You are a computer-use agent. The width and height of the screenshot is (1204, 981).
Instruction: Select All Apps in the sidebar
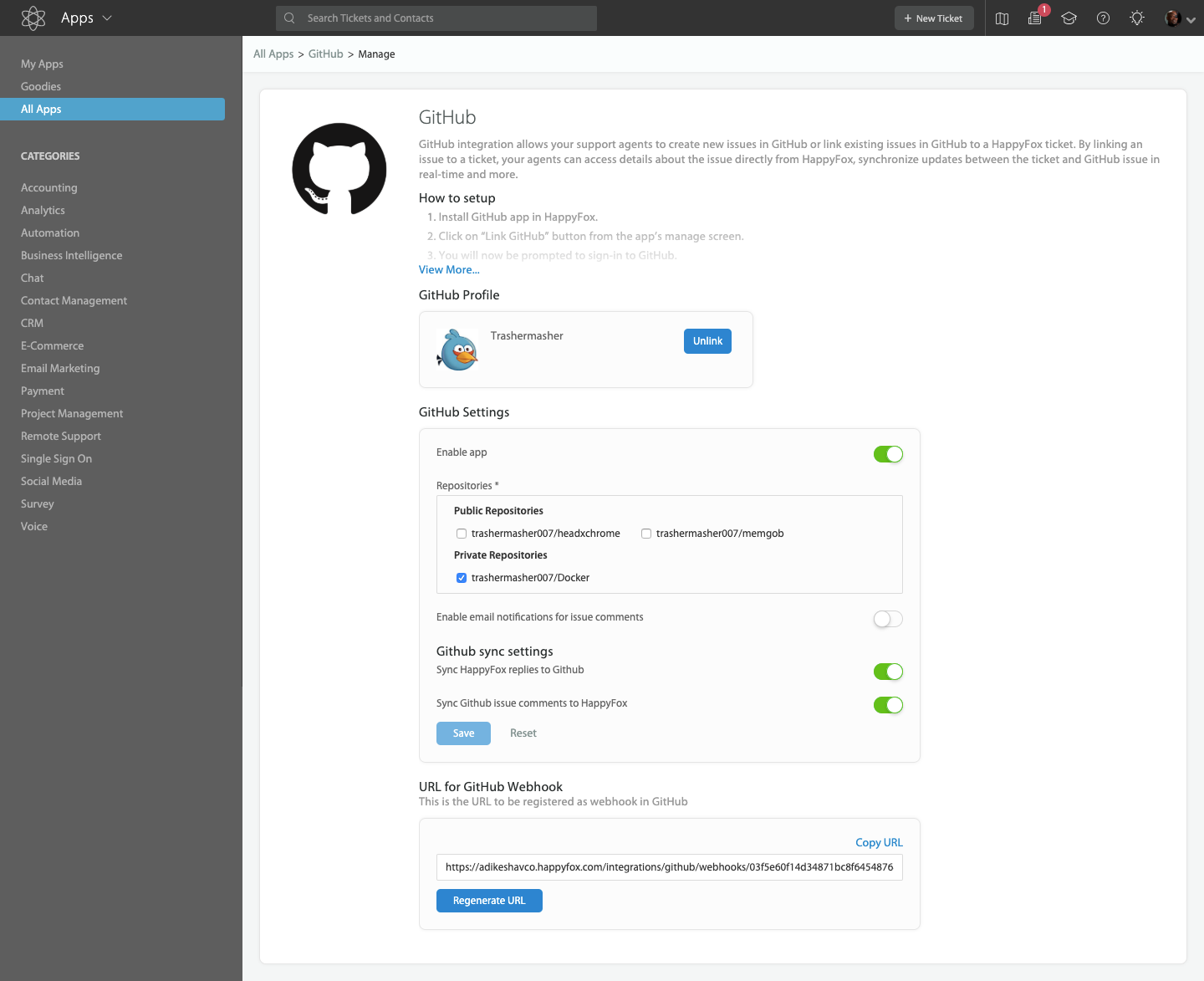[x=41, y=109]
